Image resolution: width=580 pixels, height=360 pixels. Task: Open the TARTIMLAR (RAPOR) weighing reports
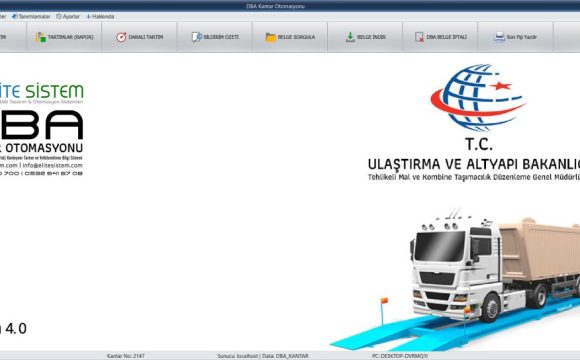coord(64,37)
